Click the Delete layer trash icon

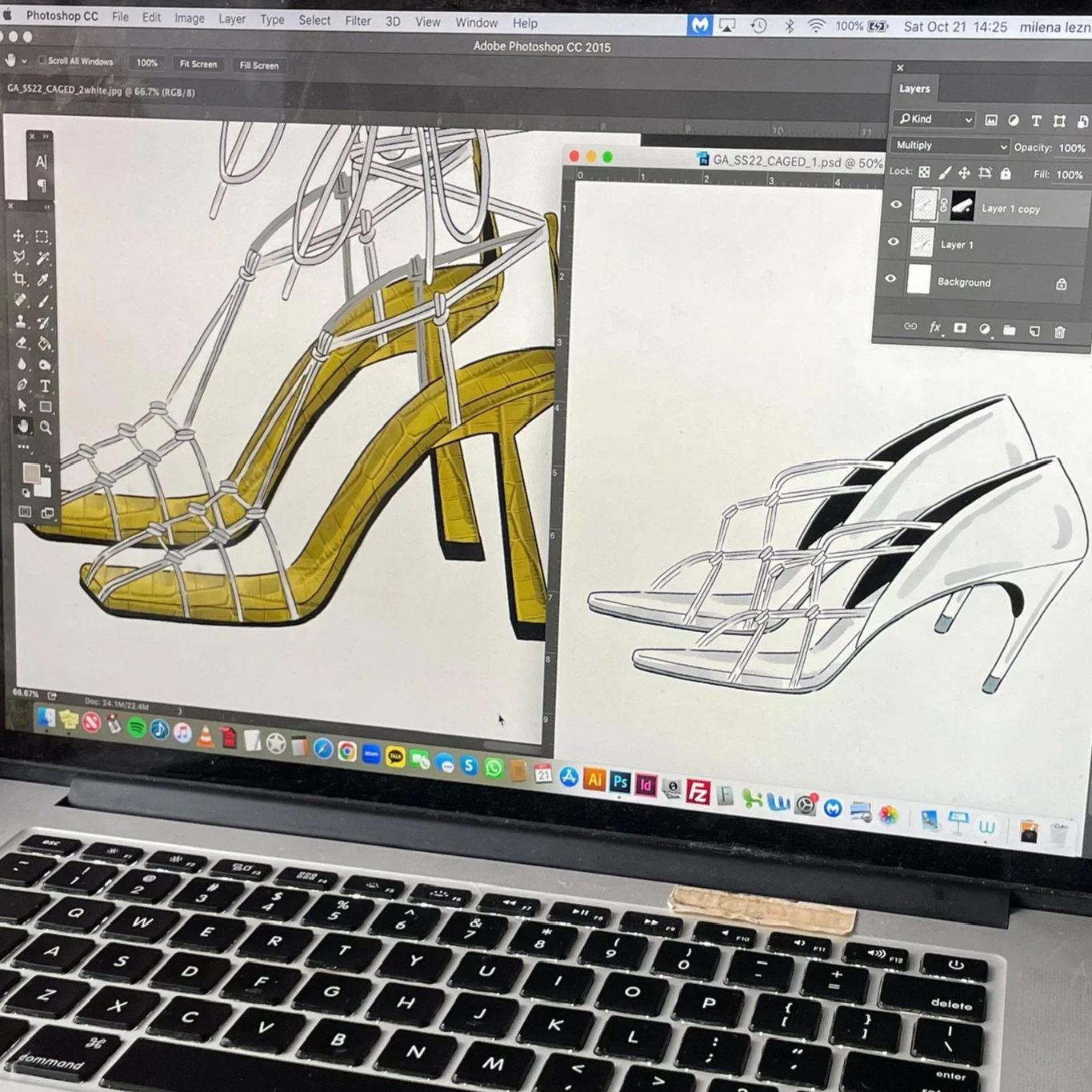[1059, 332]
